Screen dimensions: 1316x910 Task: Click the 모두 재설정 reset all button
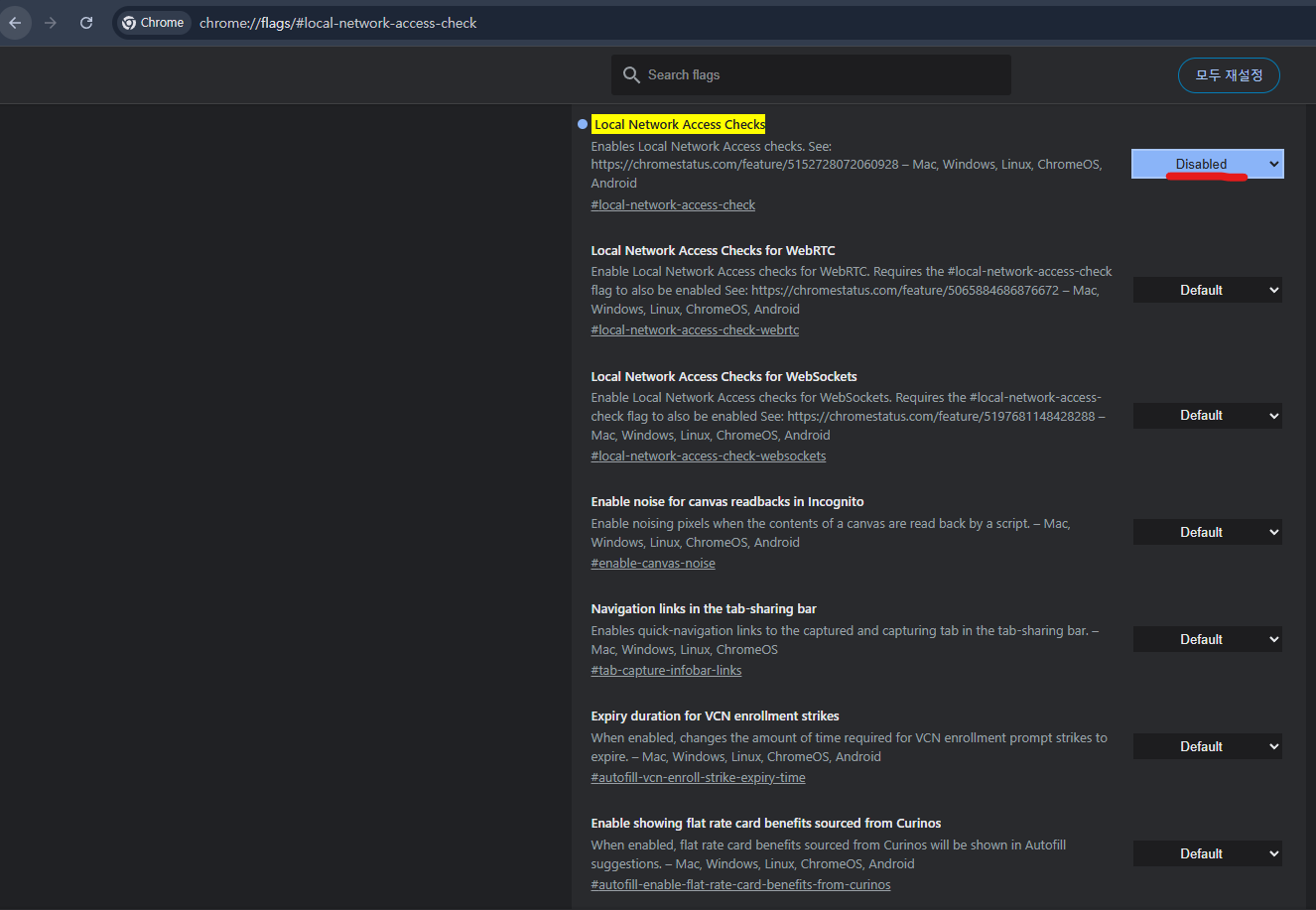point(1228,75)
